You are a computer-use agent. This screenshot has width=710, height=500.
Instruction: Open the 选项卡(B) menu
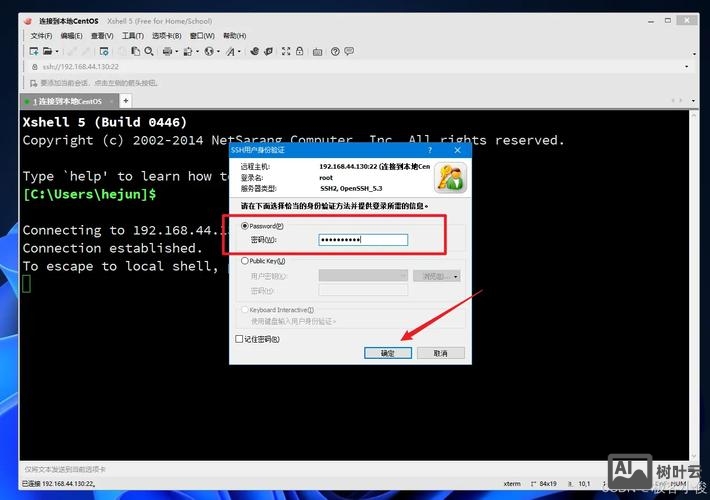[166, 36]
